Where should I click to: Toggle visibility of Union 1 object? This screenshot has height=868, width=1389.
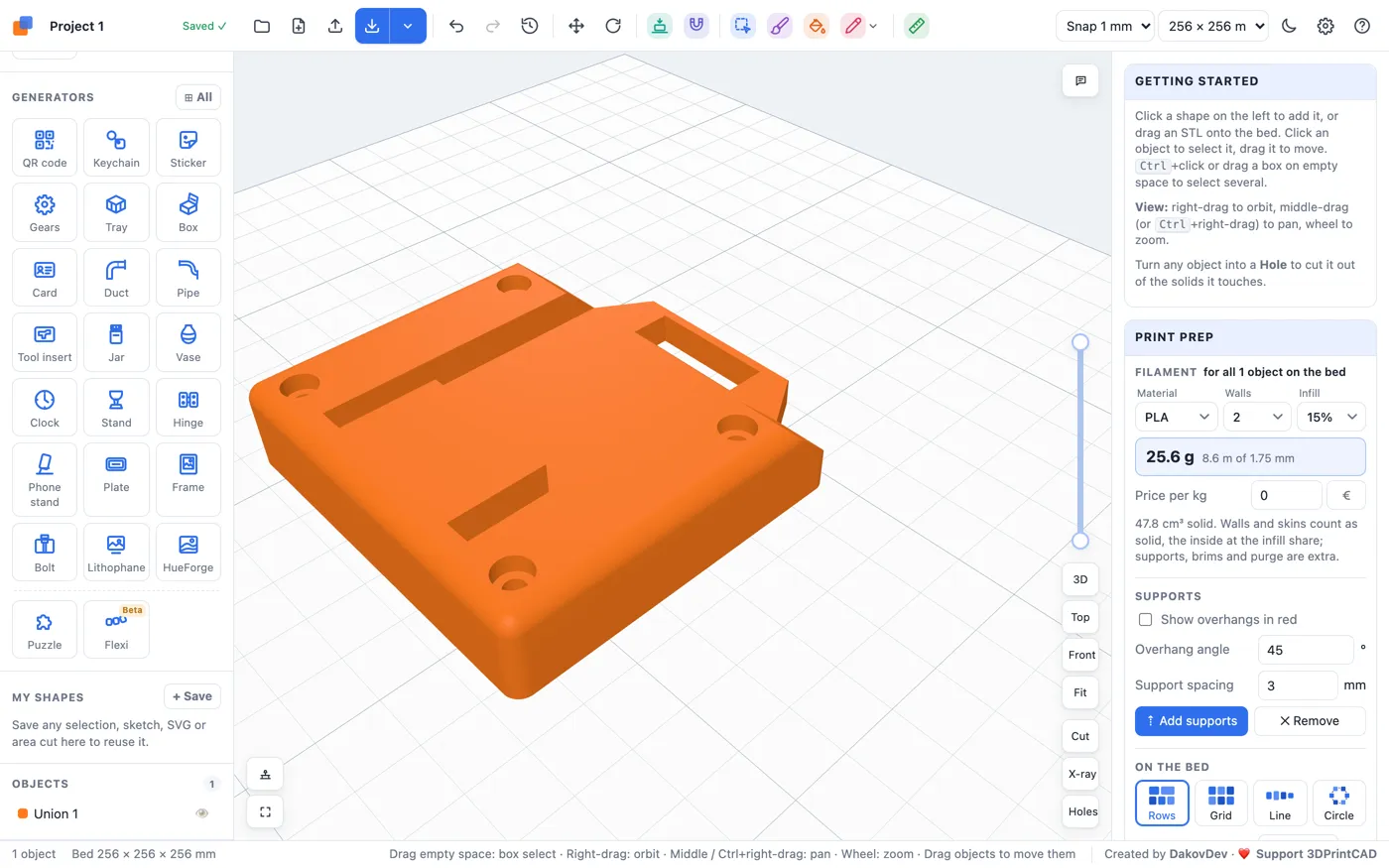202,813
